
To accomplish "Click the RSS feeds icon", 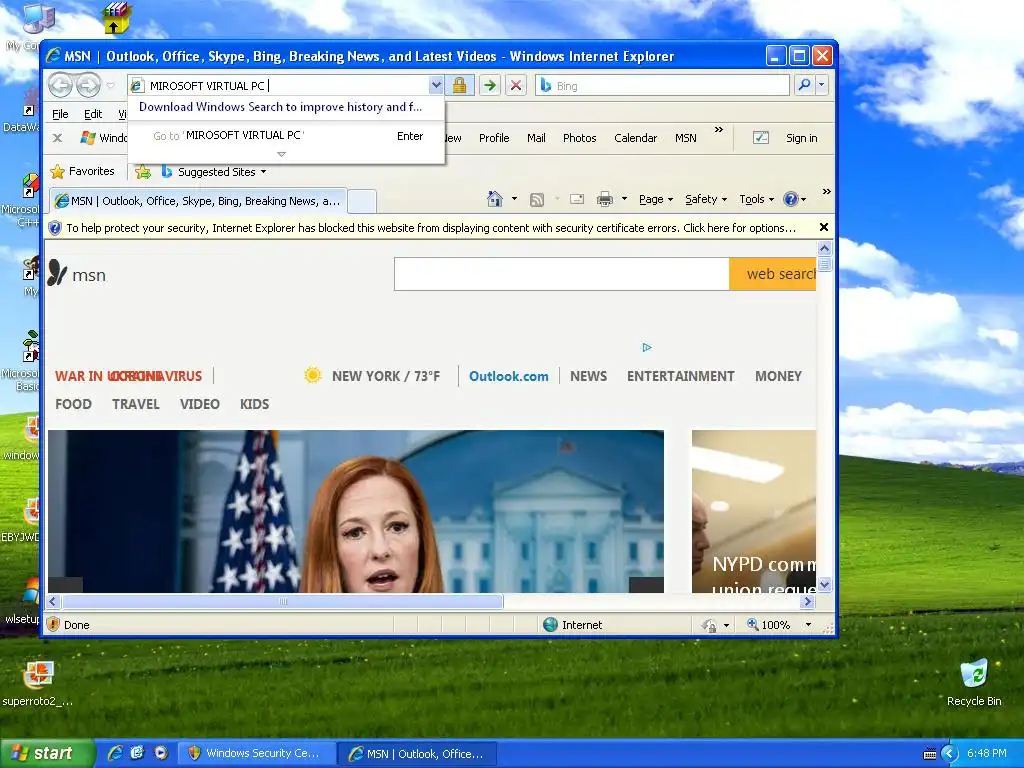I will 537,200.
